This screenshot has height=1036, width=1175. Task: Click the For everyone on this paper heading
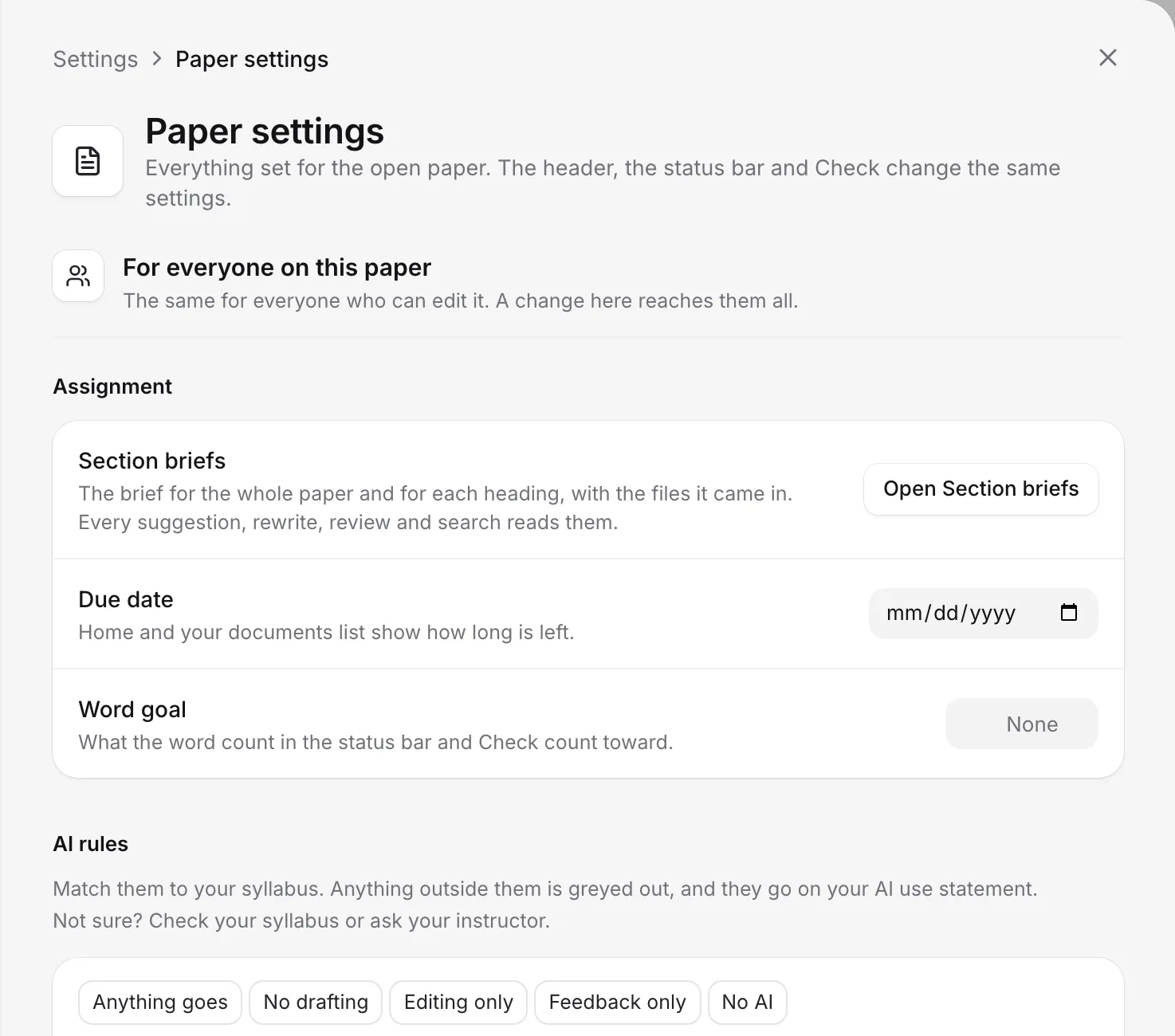(x=277, y=268)
